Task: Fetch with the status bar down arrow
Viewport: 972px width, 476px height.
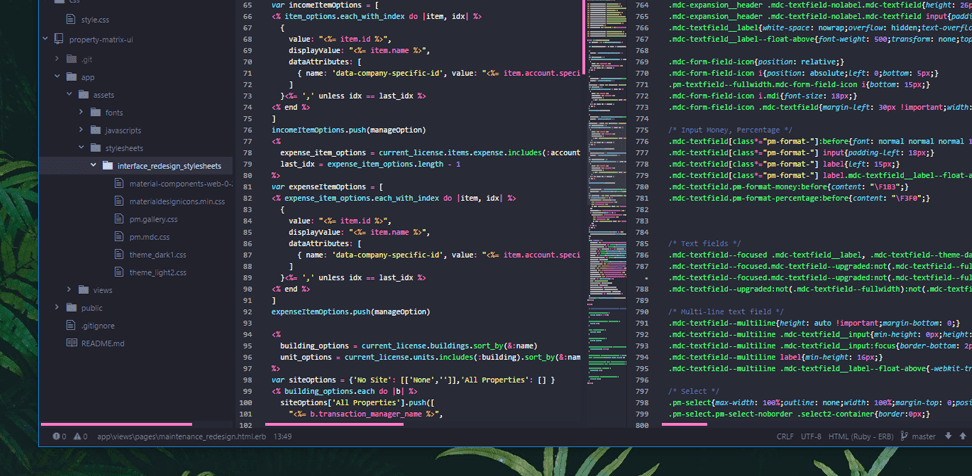Action: tap(948, 436)
